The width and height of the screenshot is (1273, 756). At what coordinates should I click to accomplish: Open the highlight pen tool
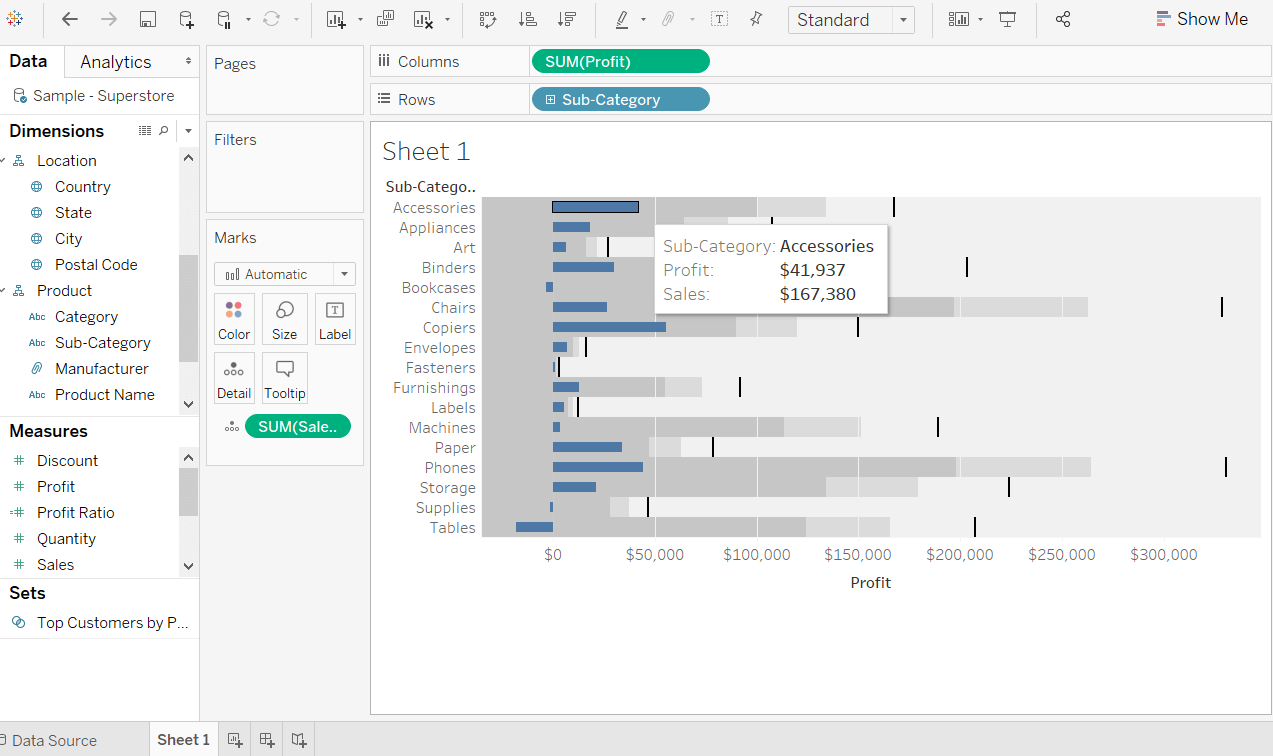(622, 19)
